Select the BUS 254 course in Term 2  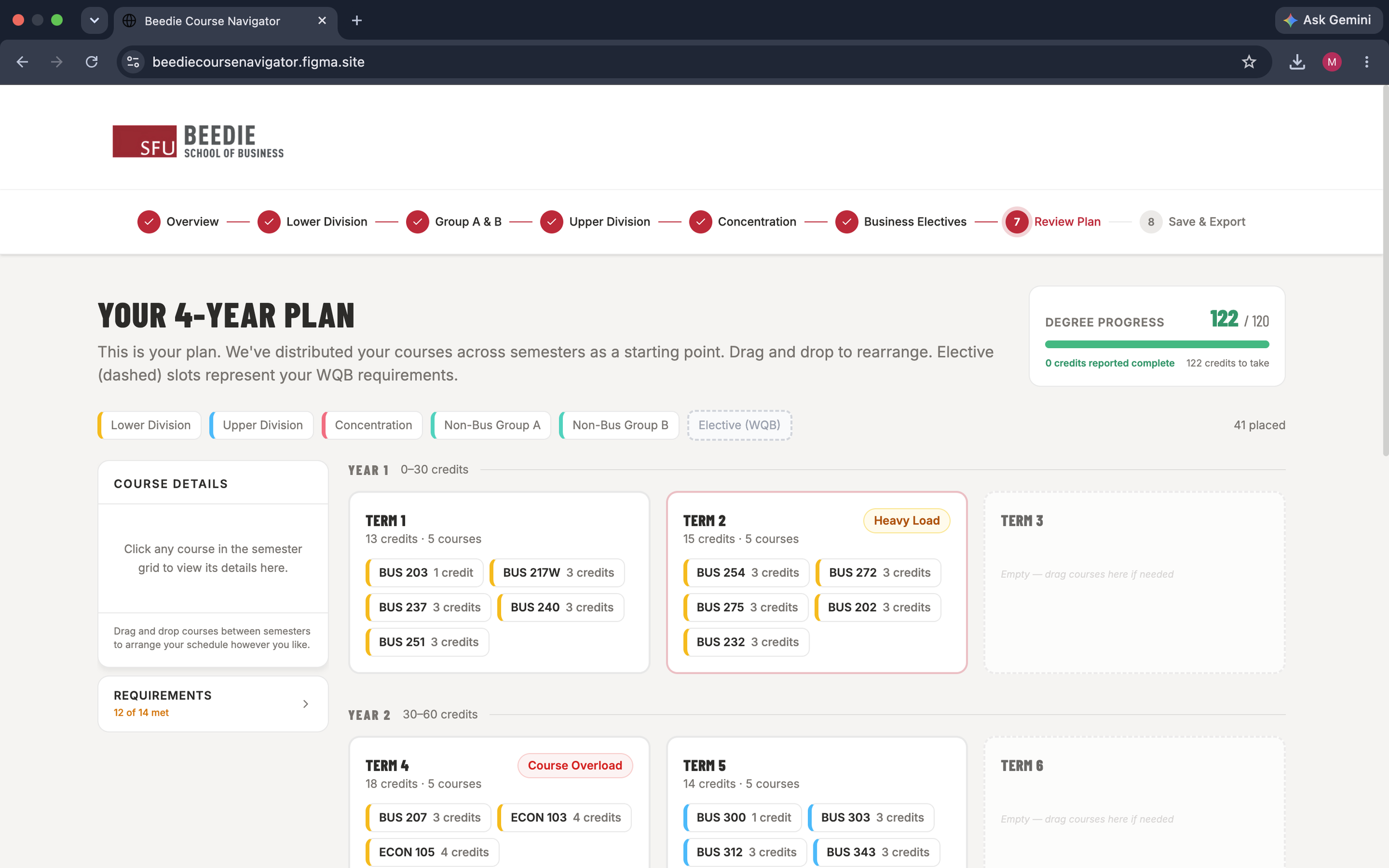point(746,573)
